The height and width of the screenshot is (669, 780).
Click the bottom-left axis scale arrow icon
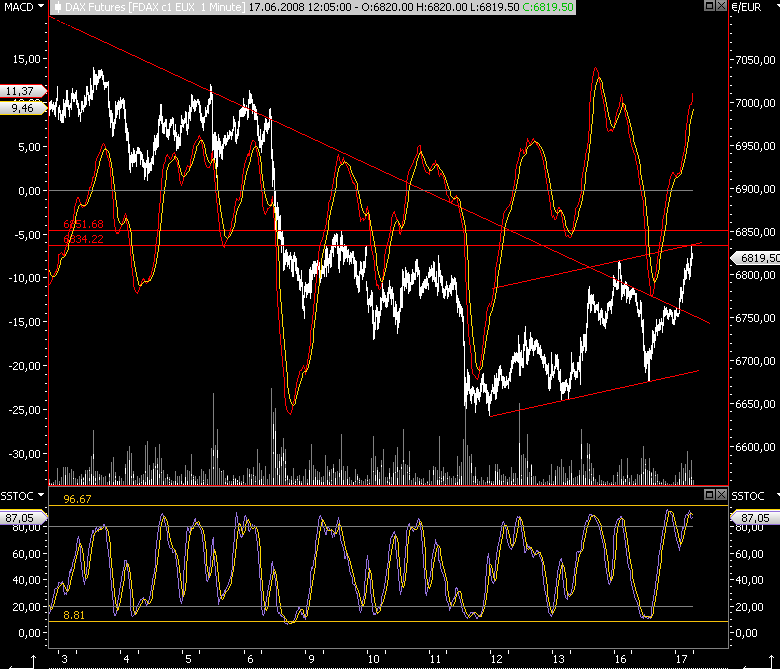click(23, 662)
